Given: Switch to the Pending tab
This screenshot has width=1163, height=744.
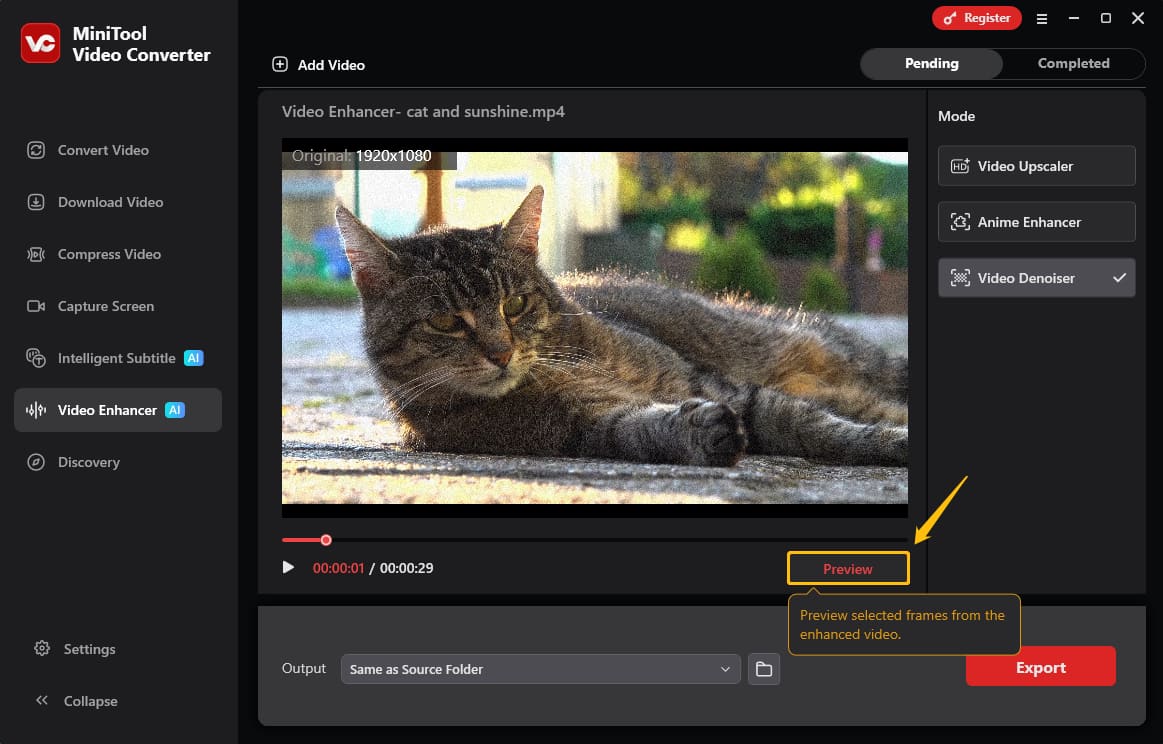Looking at the screenshot, I should pyautogui.click(x=931, y=63).
